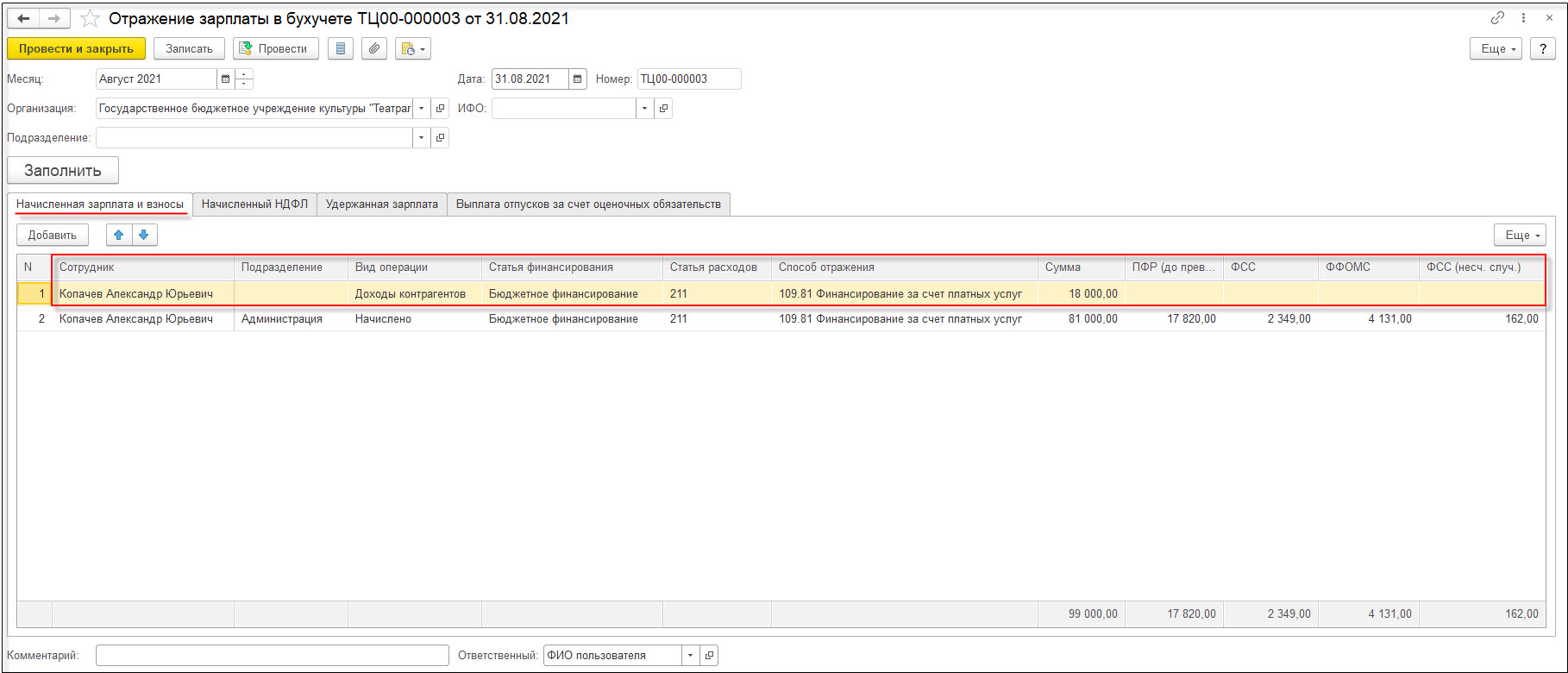Open the table Еще menu
Screen dimensions: 1568x673
click(x=1520, y=235)
